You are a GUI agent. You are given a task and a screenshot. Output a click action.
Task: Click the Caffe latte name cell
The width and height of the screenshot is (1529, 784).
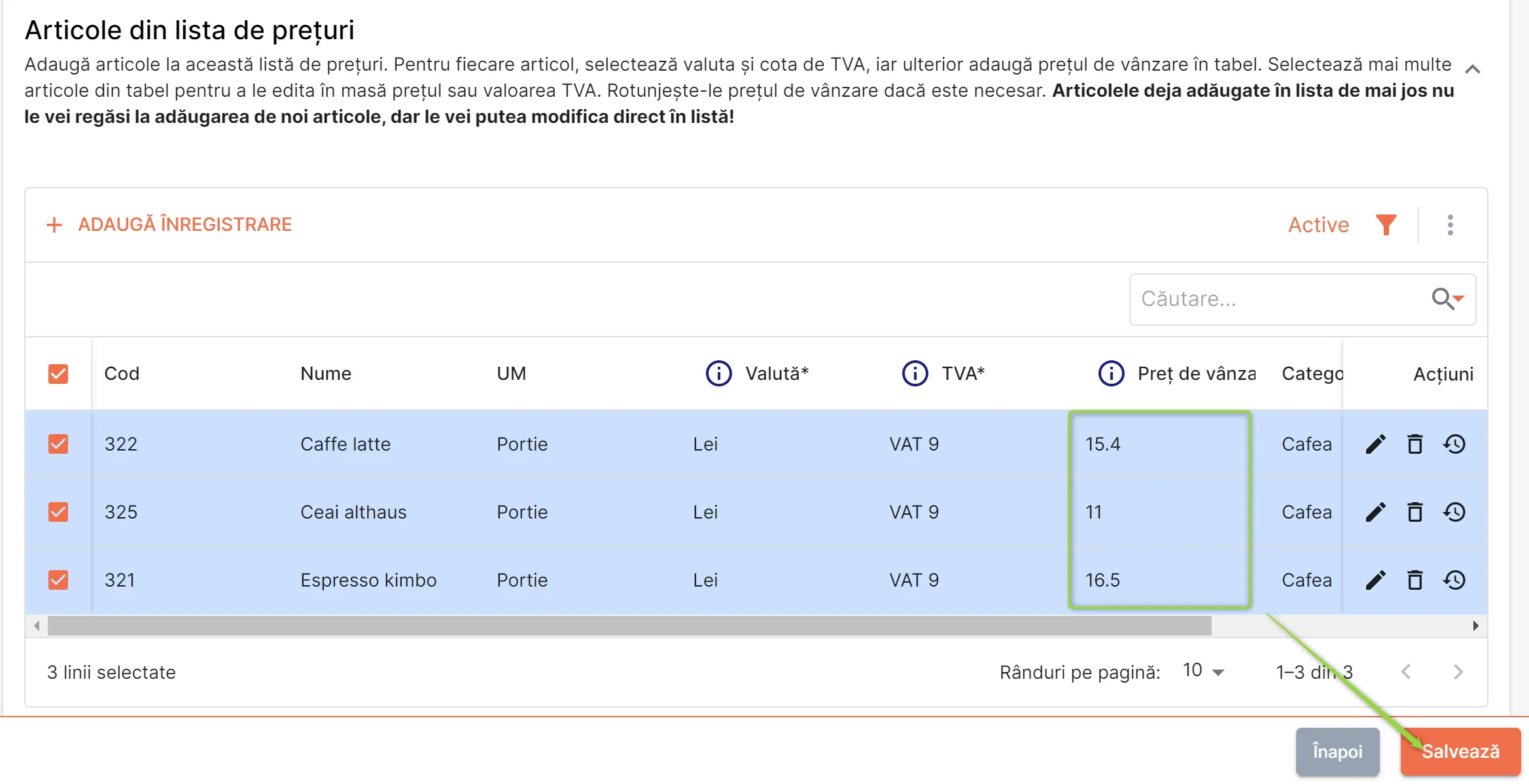[345, 444]
